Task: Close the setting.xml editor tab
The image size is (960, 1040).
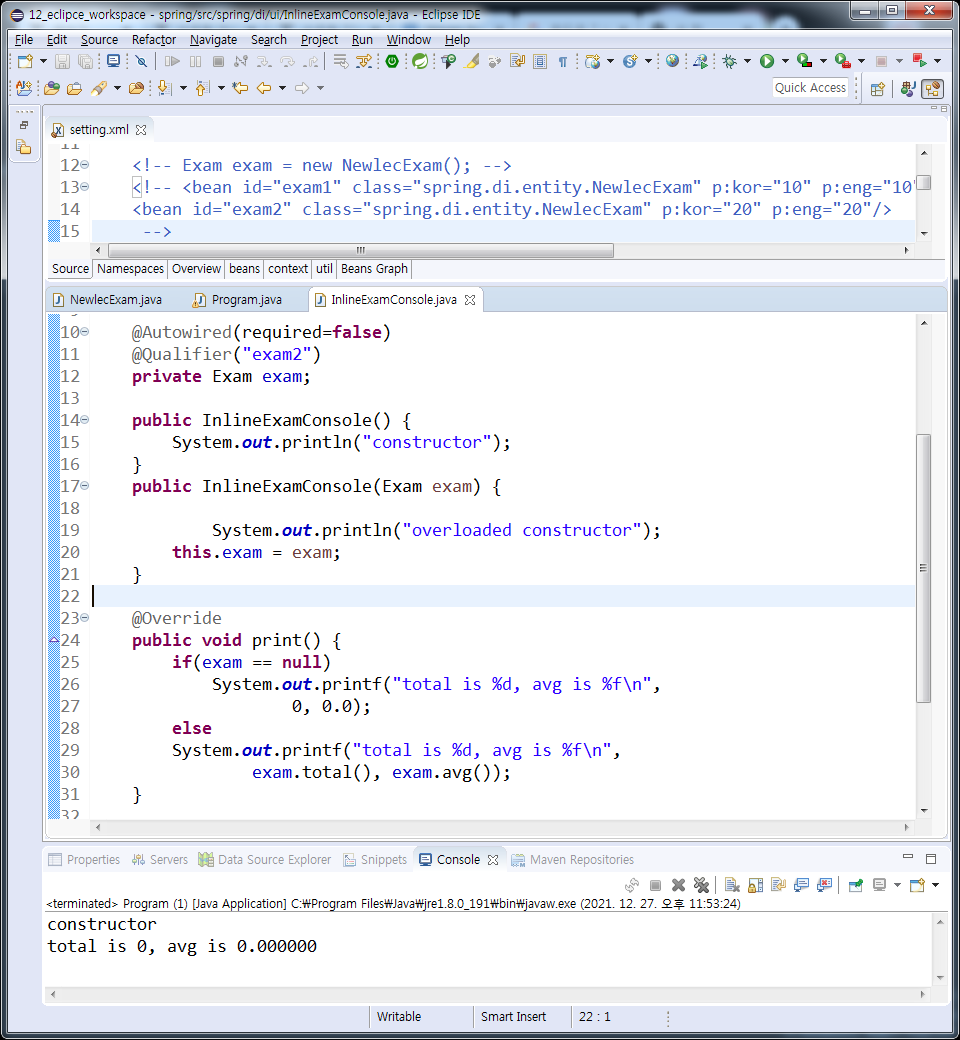Action: pyautogui.click(x=141, y=130)
